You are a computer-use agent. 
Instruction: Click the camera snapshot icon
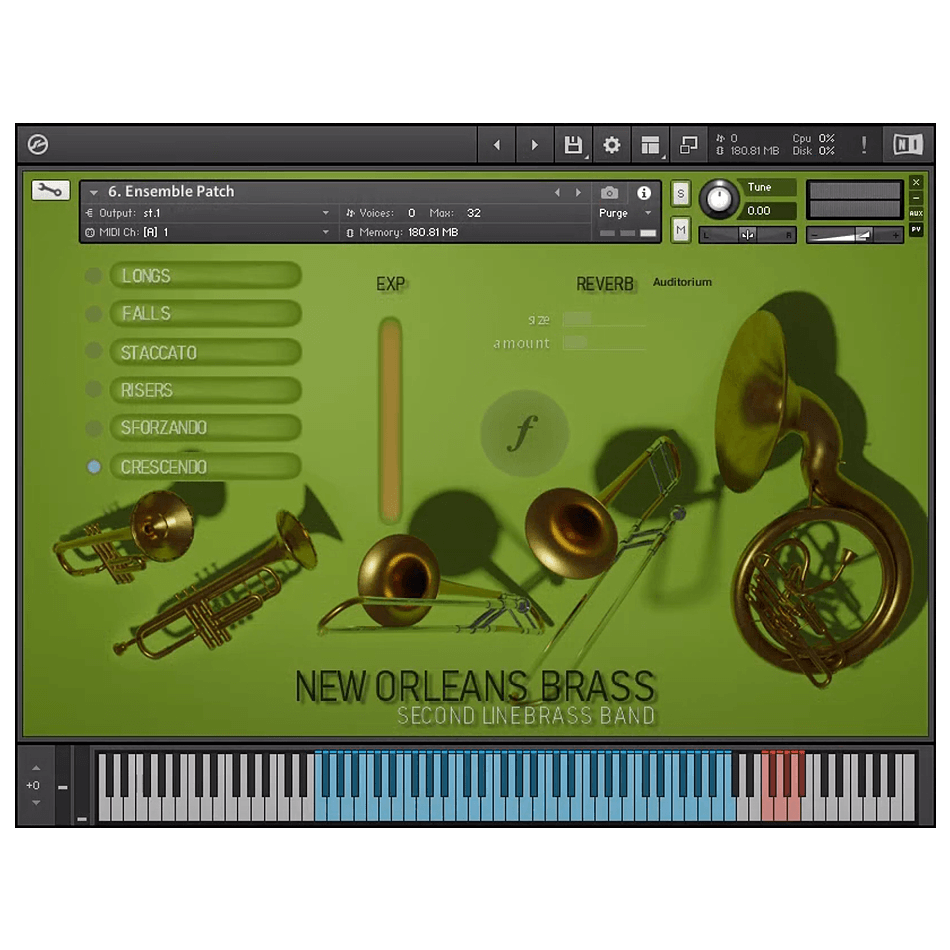point(609,193)
